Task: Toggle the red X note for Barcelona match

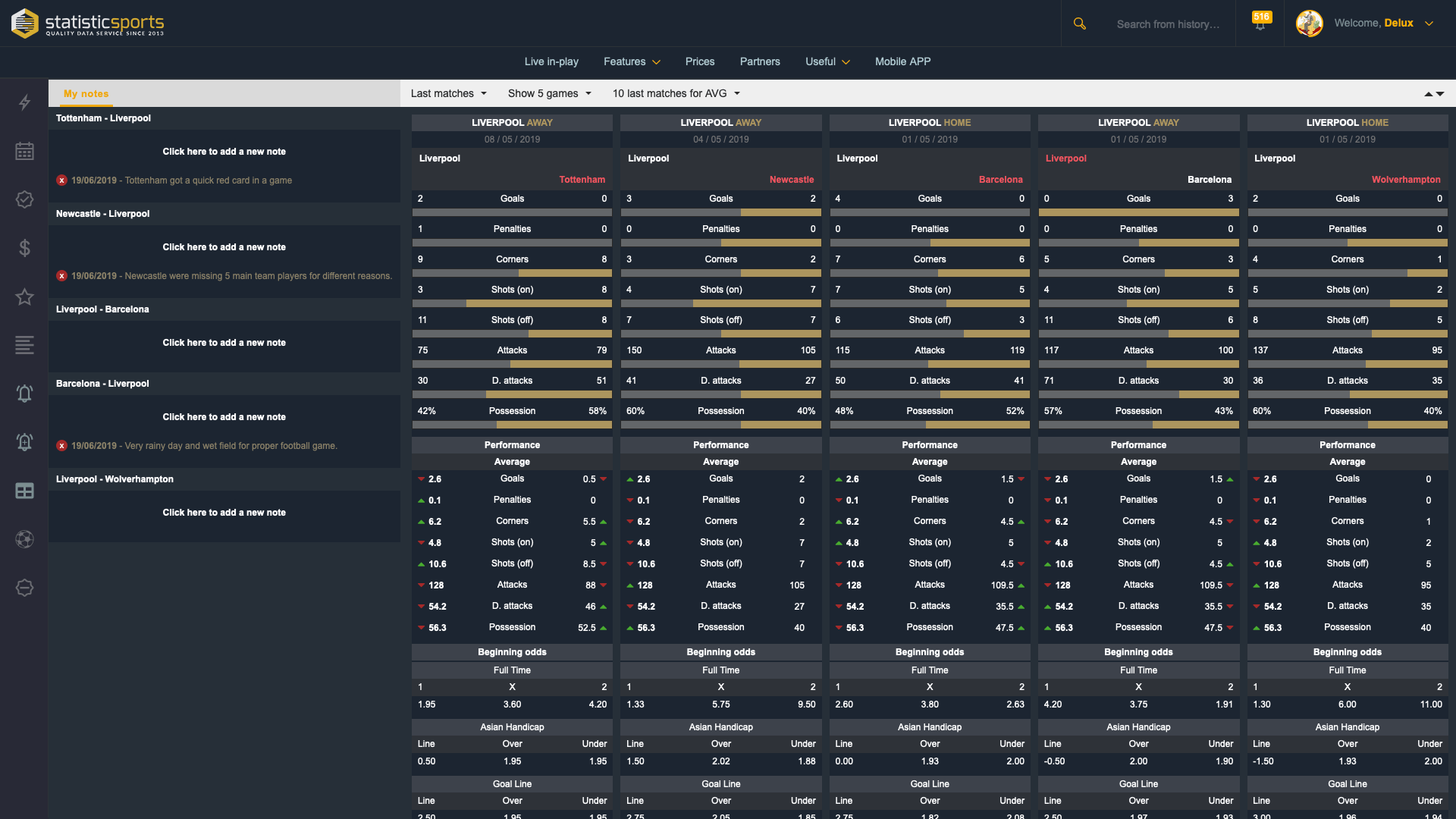Action: coord(62,445)
